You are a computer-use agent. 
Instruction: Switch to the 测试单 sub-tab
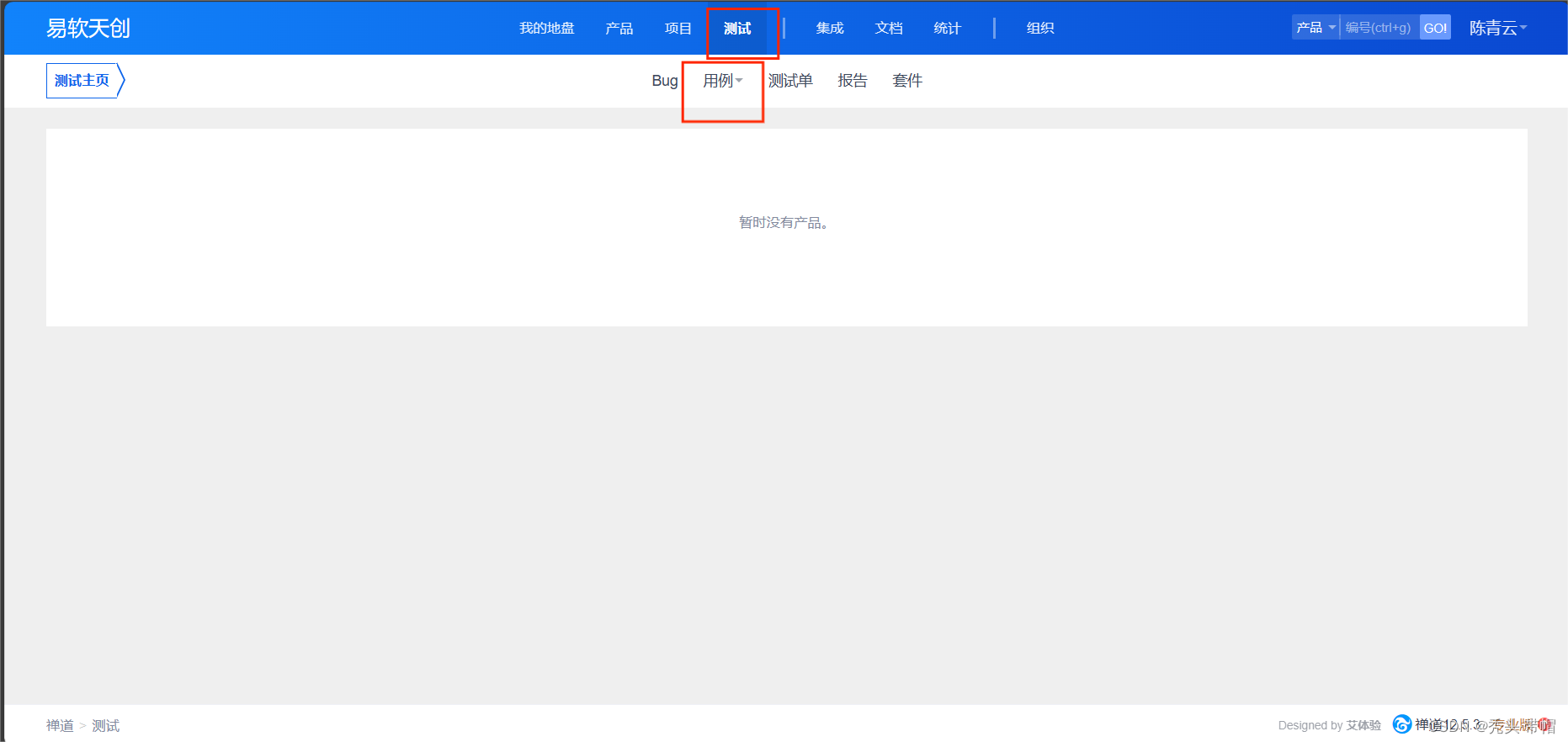790,81
